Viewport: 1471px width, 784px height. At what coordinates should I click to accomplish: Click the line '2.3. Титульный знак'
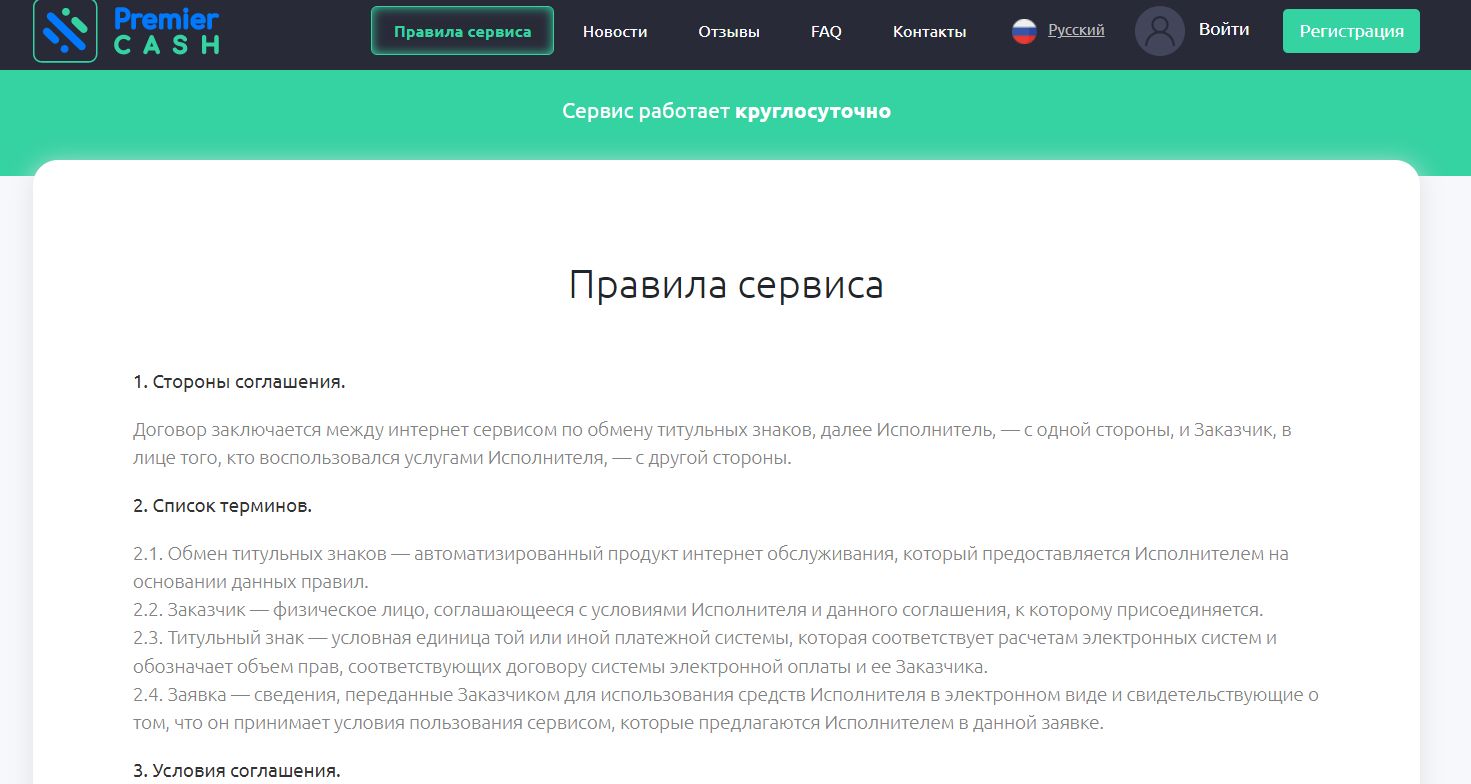[705, 652]
